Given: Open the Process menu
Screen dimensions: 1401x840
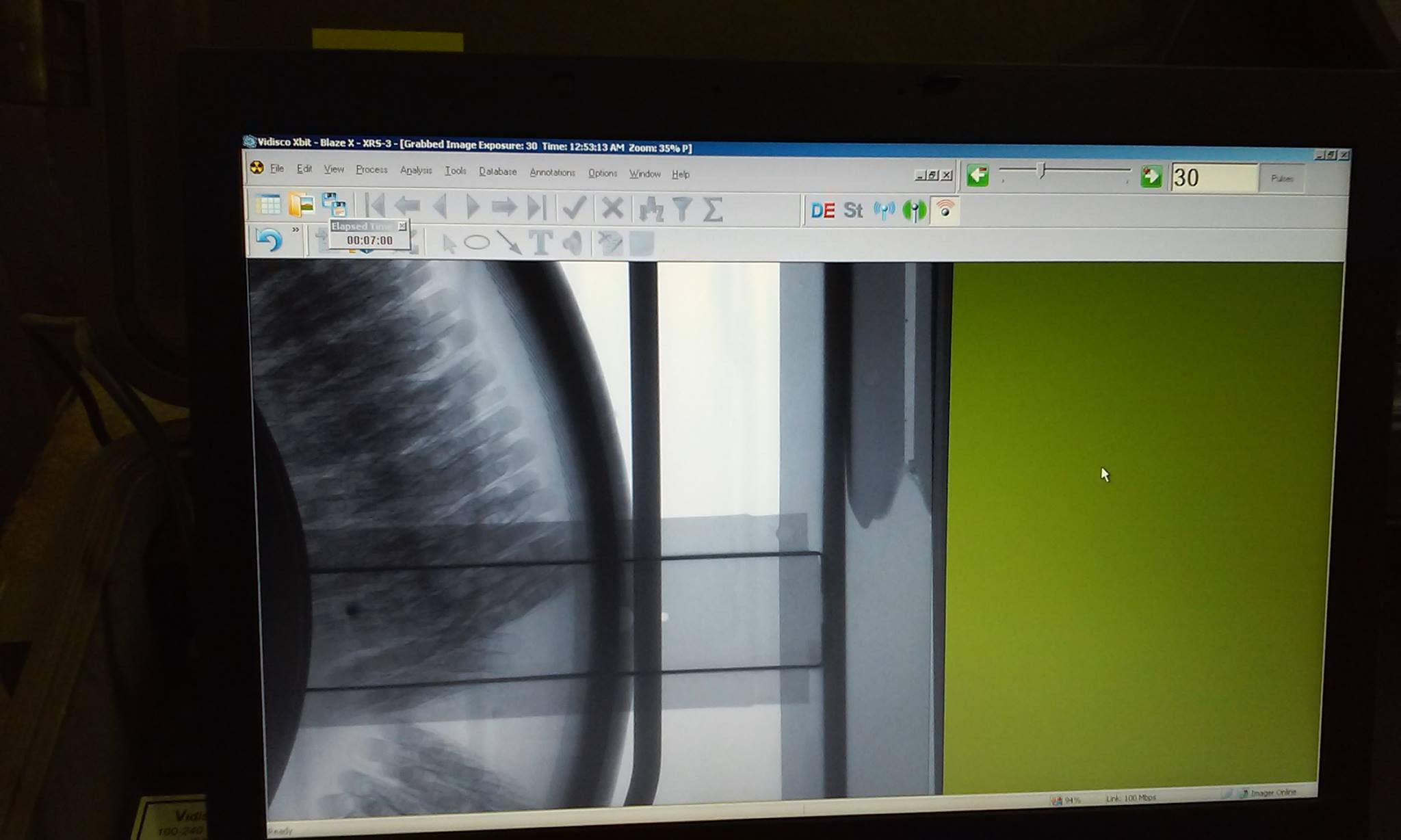Looking at the screenshot, I should [x=371, y=170].
